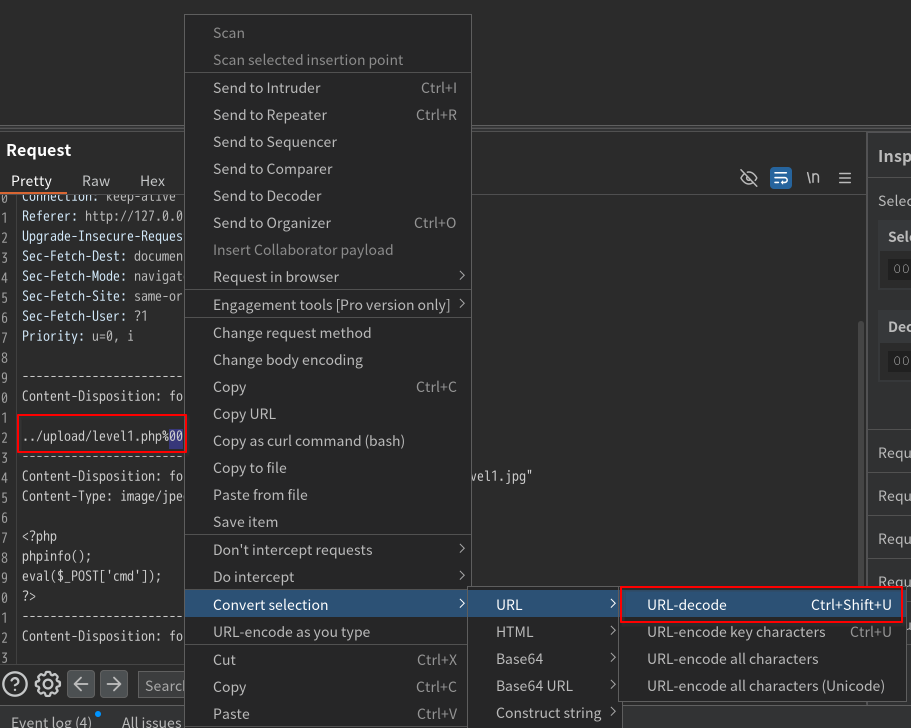Open the Base64 URL conversion submenu
The width and height of the screenshot is (911, 728).
[543, 686]
